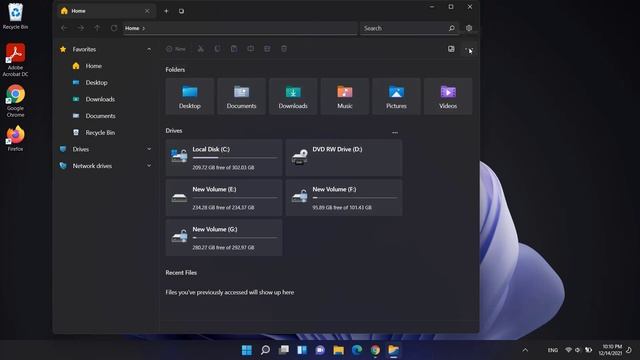Select the Home tab

pyautogui.click(x=105, y=11)
